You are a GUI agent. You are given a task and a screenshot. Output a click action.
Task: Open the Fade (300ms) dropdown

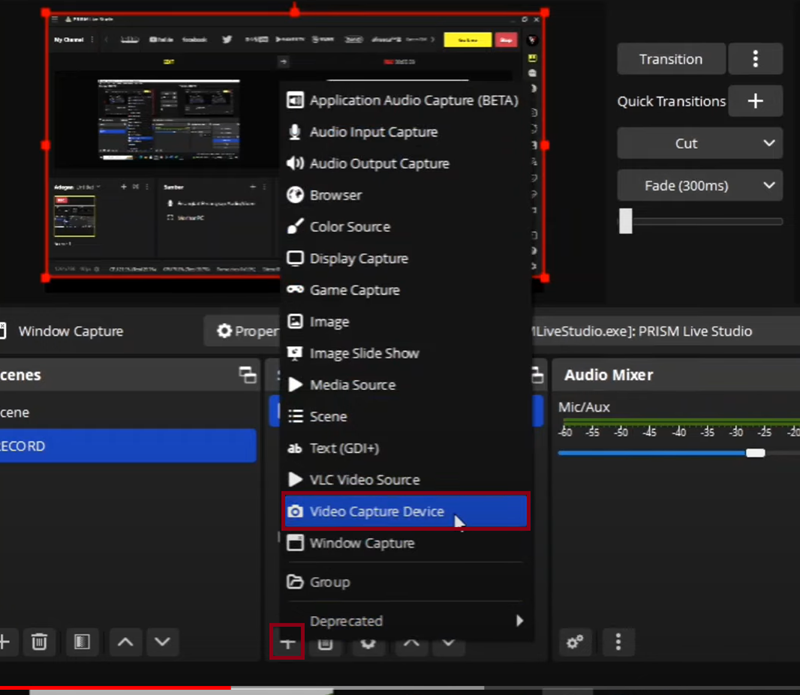click(698, 186)
